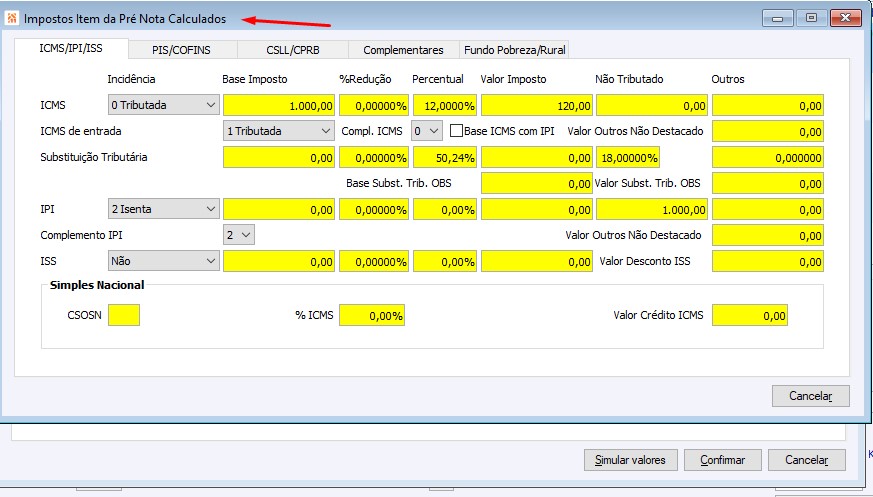Maximize the Impostos Item da Pré Nota window
The width and height of the screenshot is (873, 497).
811,18
